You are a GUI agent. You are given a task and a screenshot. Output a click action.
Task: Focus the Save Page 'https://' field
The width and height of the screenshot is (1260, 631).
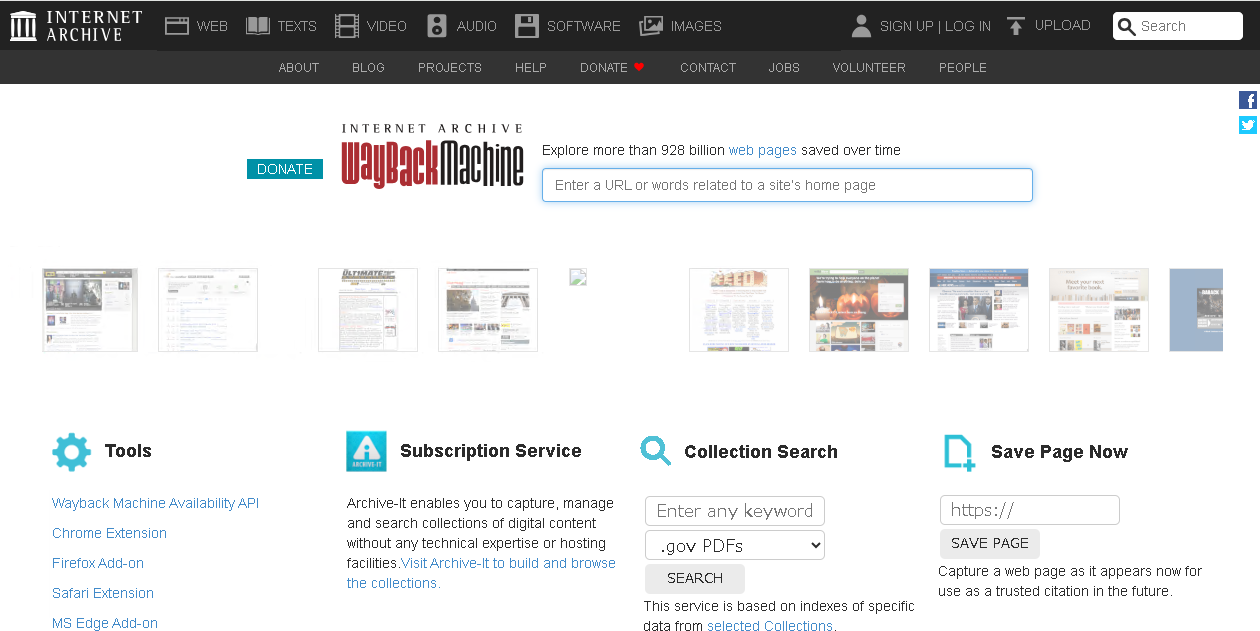pyautogui.click(x=1030, y=510)
